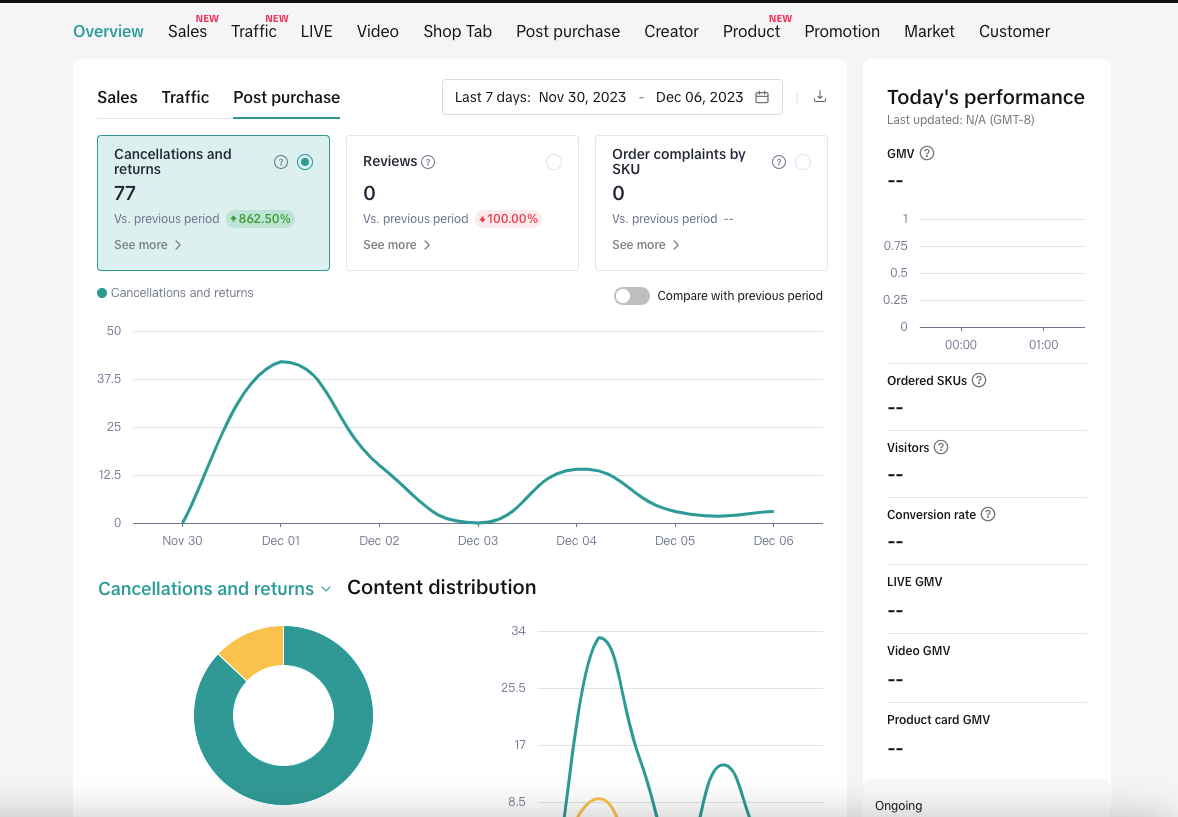This screenshot has height=817, width=1178.
Task: Expand Cancellations and returns dropdown heading
Action: pos(214,589)
